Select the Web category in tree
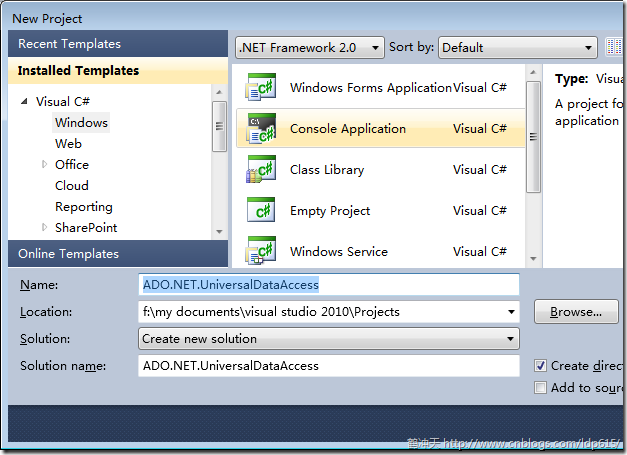Viewport: 627px width, 455px height. coord(68,144)
